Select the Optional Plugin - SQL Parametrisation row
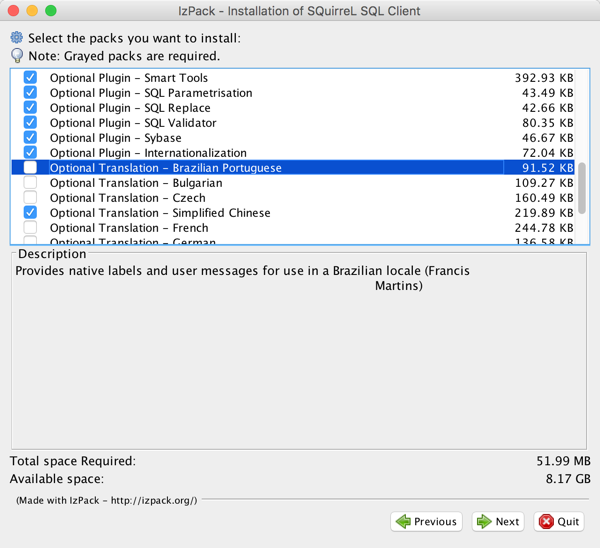Image resolution: width=600 pixels, height=548 pixels. coord(293,93)
